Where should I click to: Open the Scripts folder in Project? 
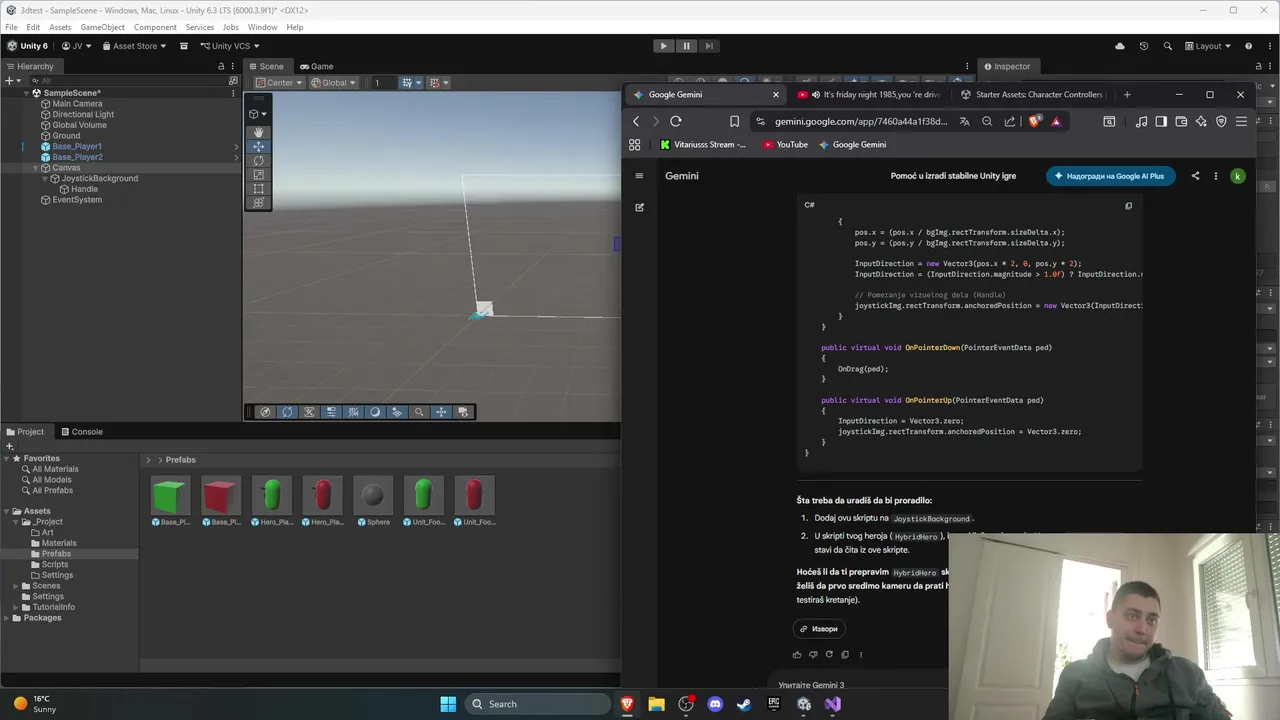[x=55, y=565]
